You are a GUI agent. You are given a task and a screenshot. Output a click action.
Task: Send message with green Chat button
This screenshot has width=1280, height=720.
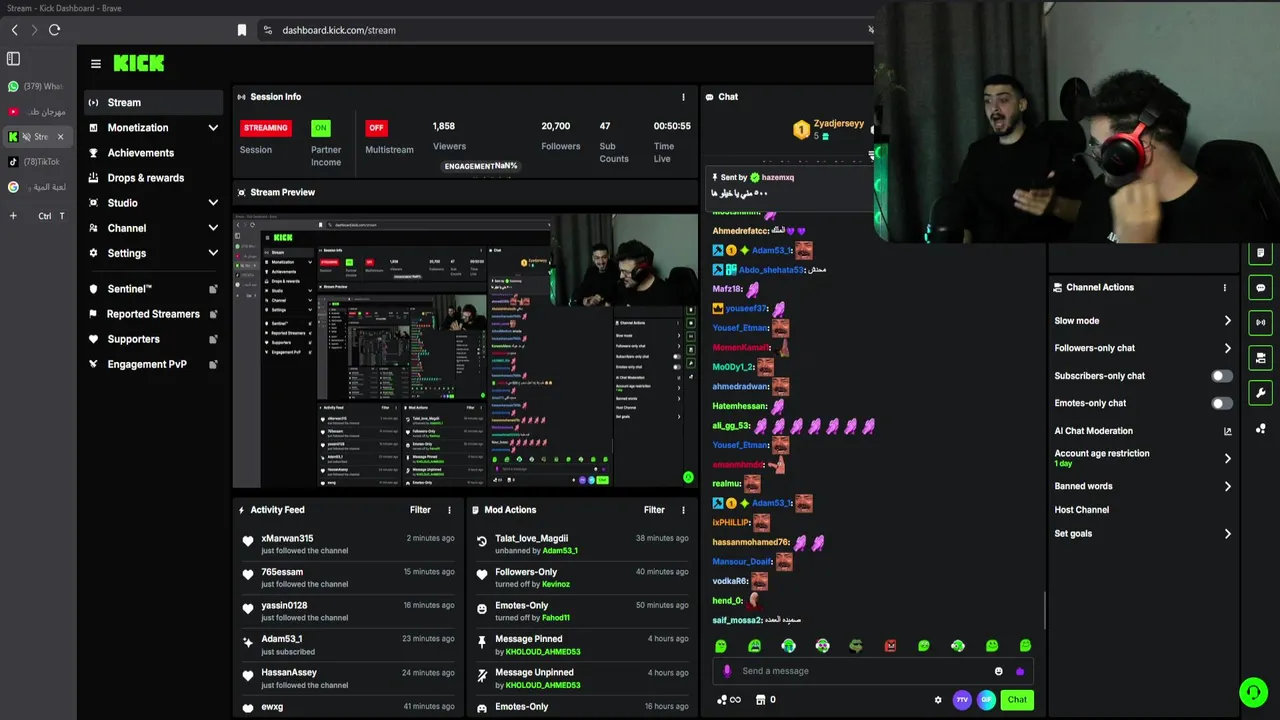(x=1017, y=700)
